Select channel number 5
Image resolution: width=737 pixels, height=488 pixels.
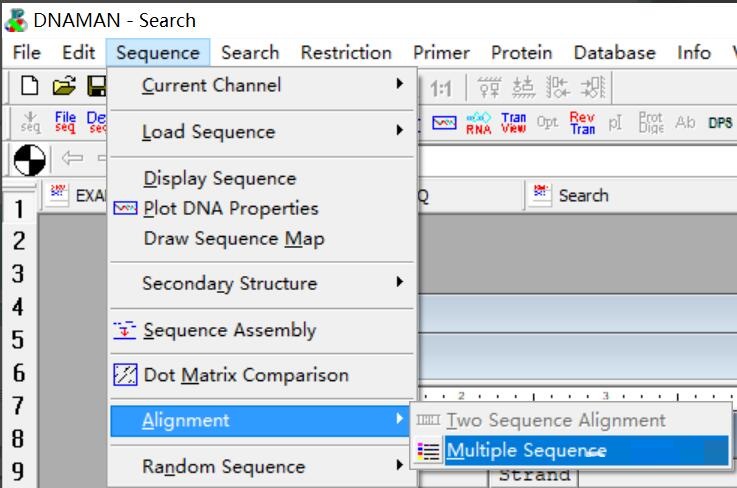point(18,340)
